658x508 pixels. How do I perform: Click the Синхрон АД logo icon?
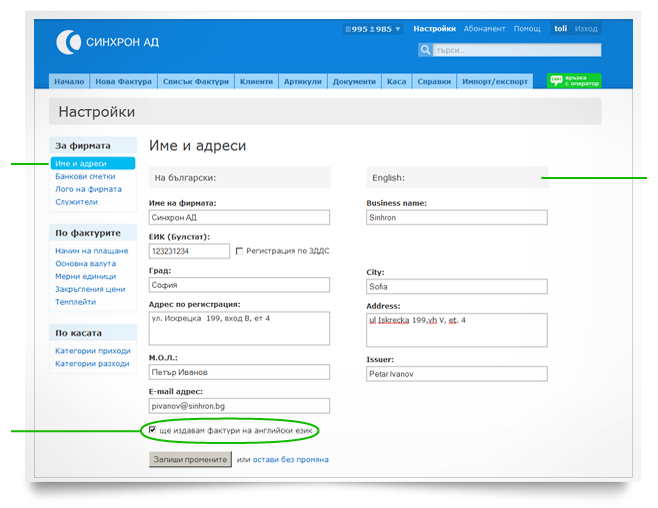click(70, 42)
